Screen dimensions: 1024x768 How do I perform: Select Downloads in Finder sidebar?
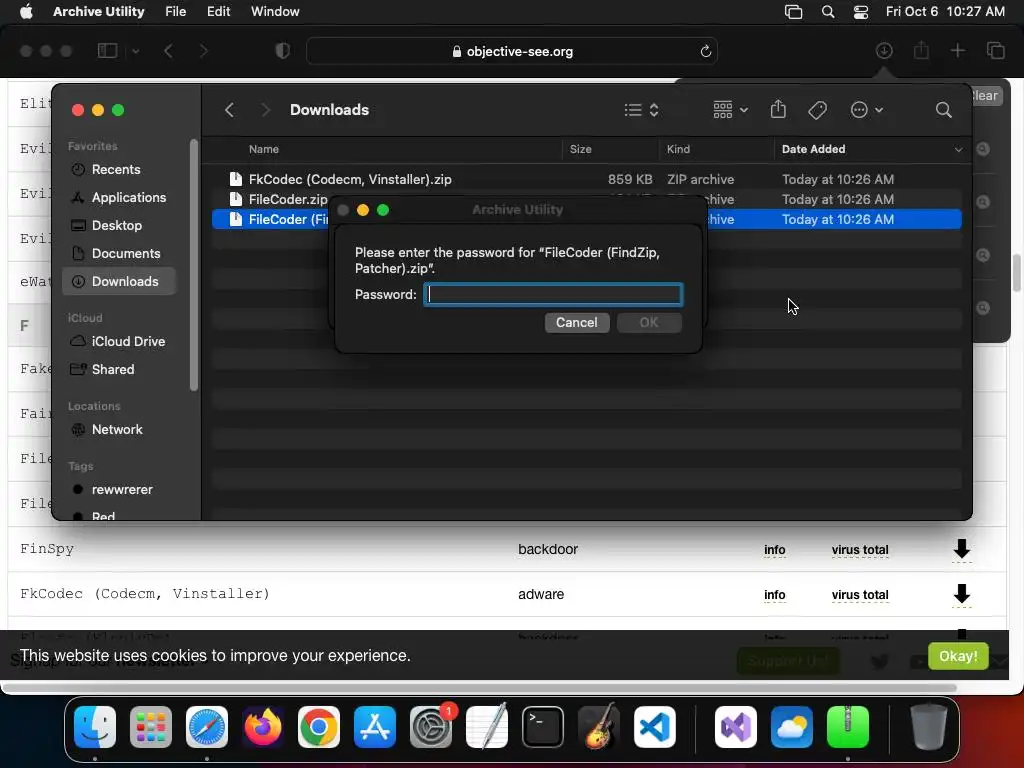(x=120, y=281)
